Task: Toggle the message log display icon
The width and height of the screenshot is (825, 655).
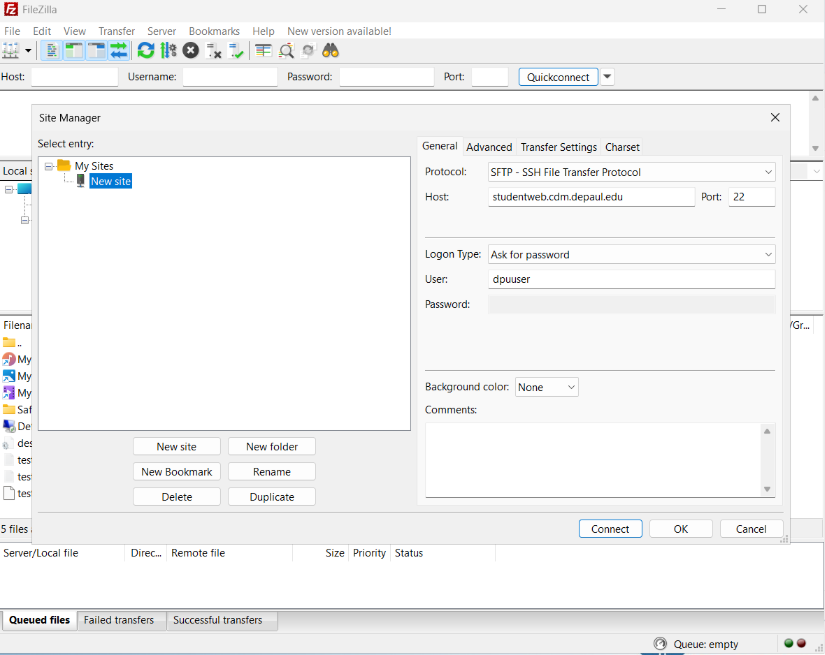Action: click(52, 50)
